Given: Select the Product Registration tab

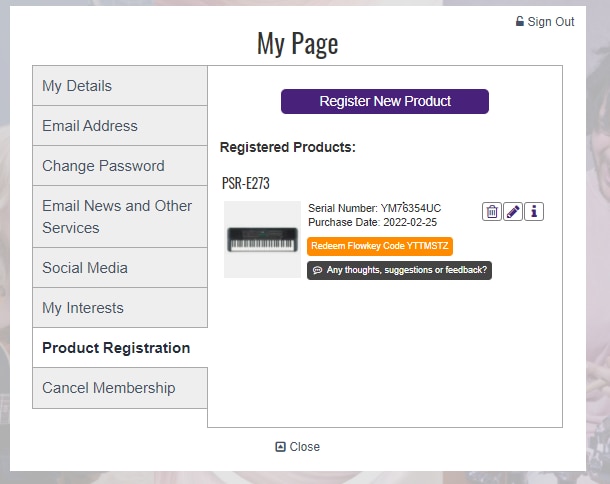Looking at the screenshot, I should (x=120, y=348).
